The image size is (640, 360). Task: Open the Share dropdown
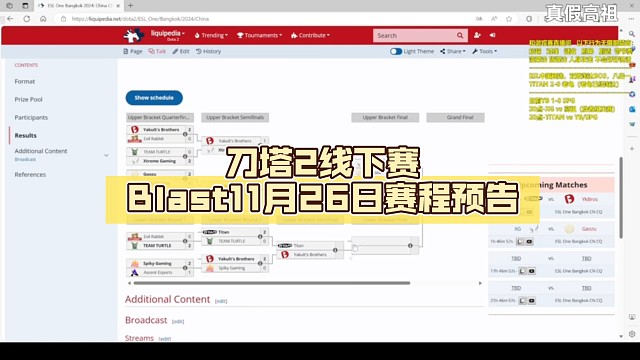pyautogui.click(x=453, y=51)
